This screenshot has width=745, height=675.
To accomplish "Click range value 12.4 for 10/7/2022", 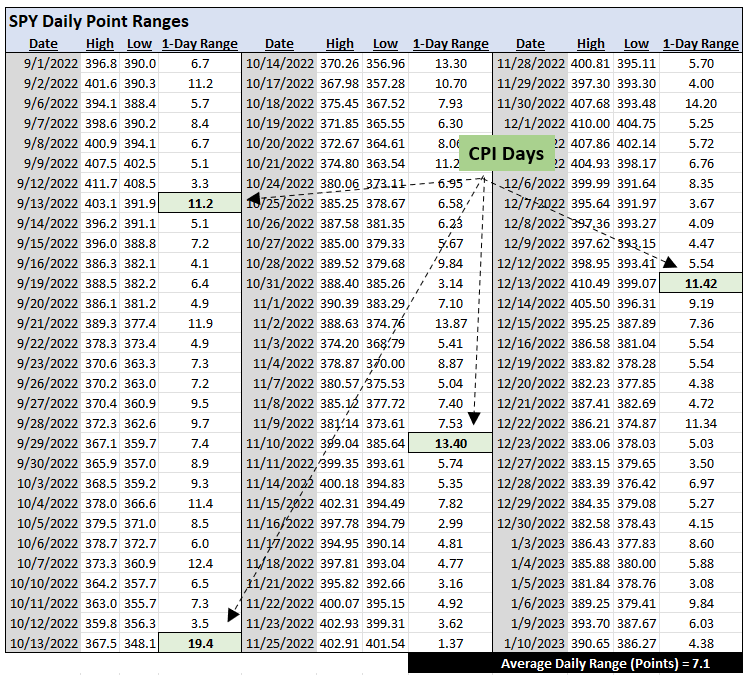I will click(200, 563).
